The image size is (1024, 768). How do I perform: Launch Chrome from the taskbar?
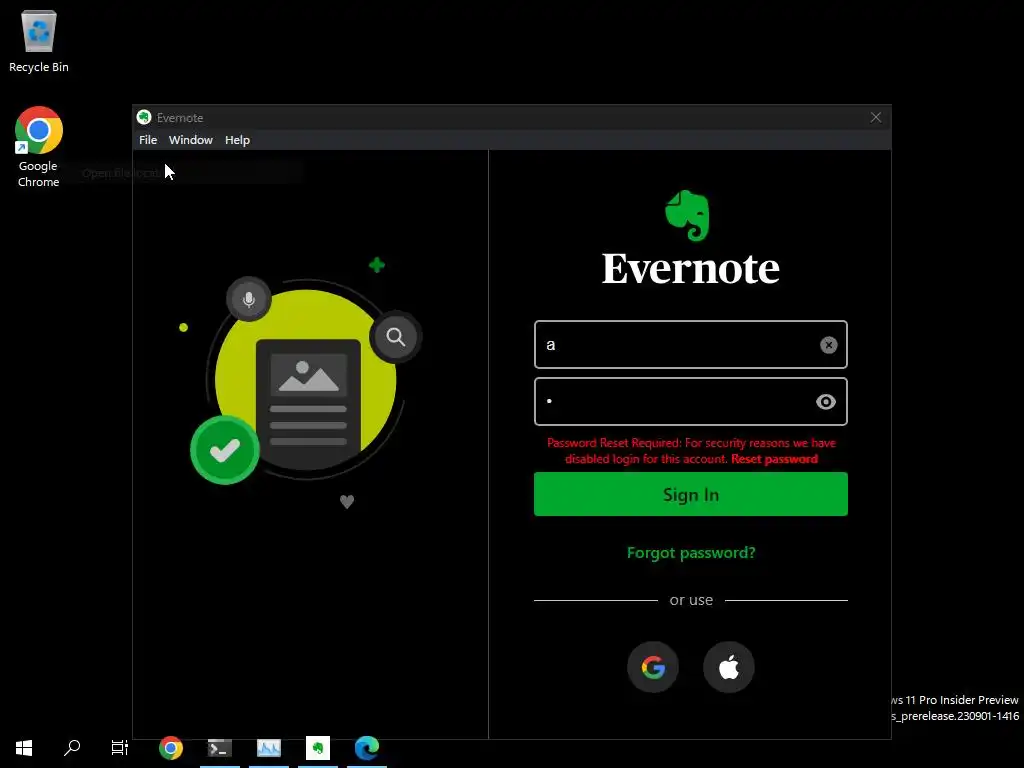[x=171, y=748]
